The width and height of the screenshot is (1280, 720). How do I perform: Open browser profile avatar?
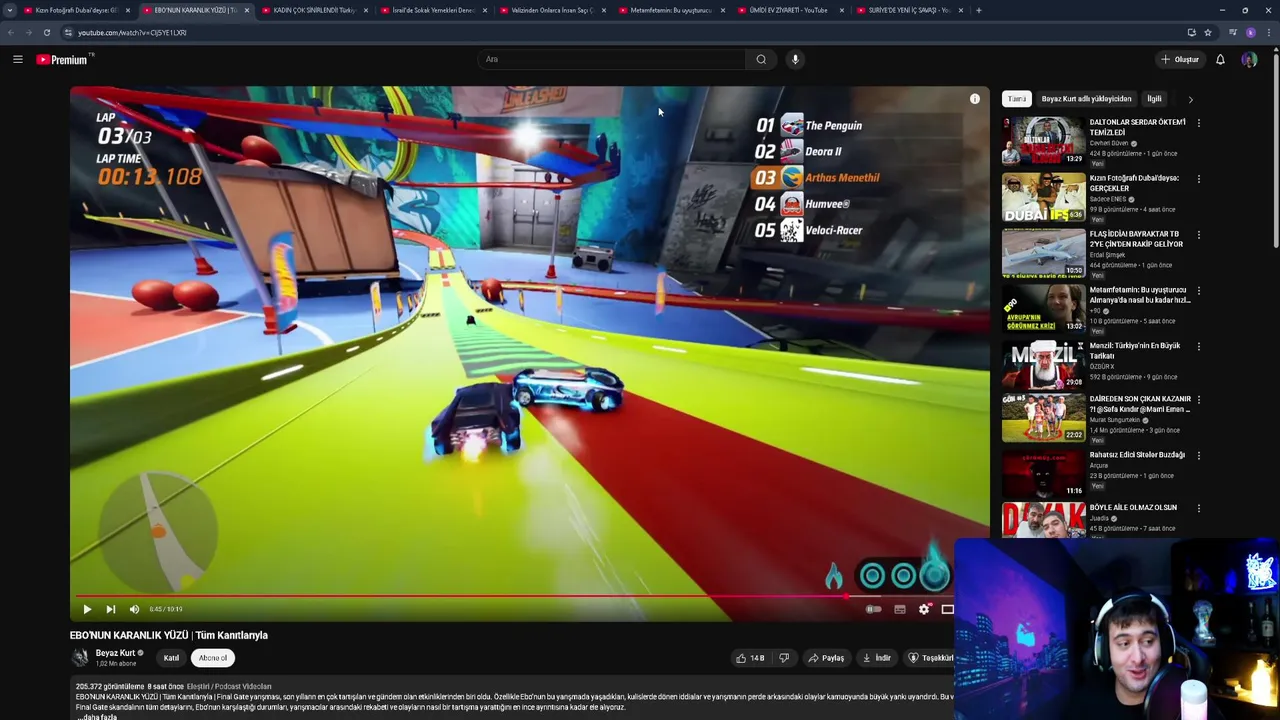click(1251, 32)
